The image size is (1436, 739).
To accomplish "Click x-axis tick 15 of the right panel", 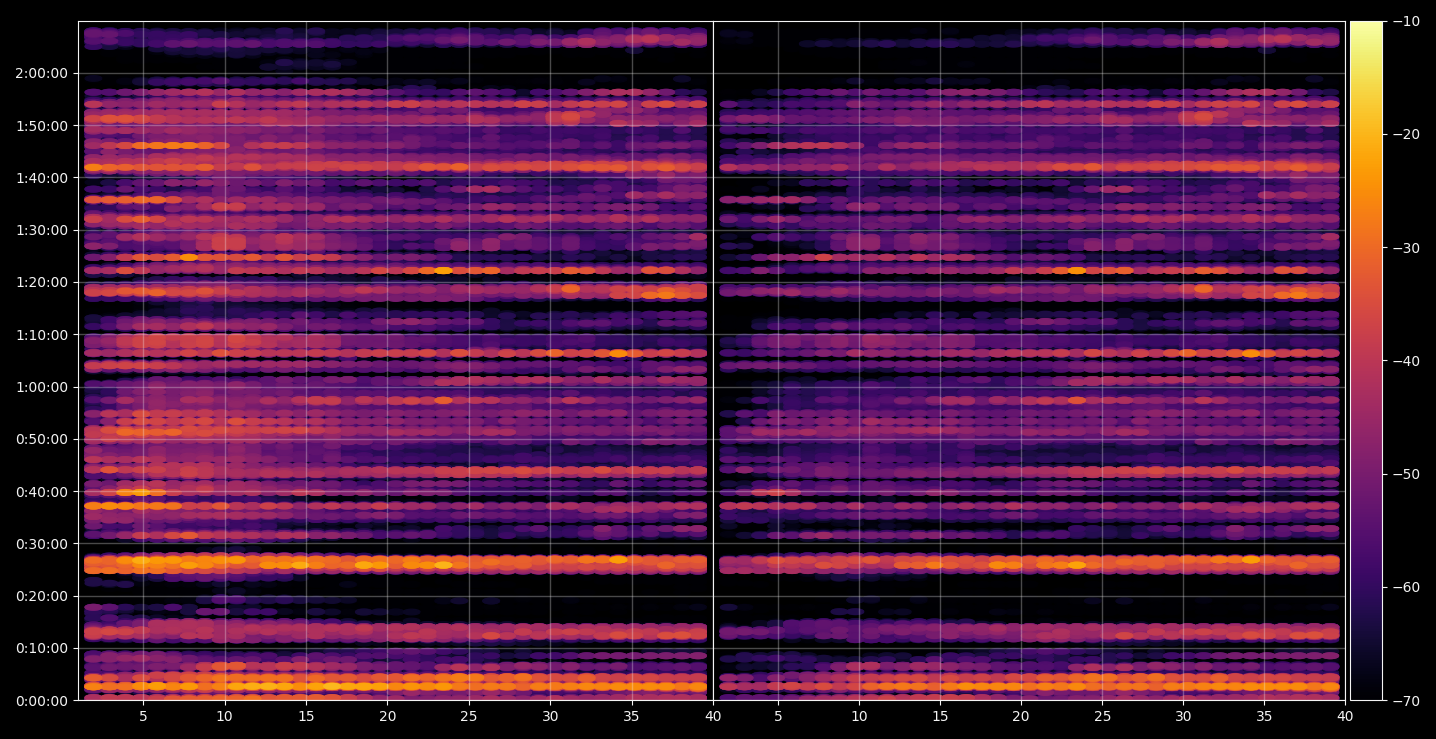I will pos(940,716).
